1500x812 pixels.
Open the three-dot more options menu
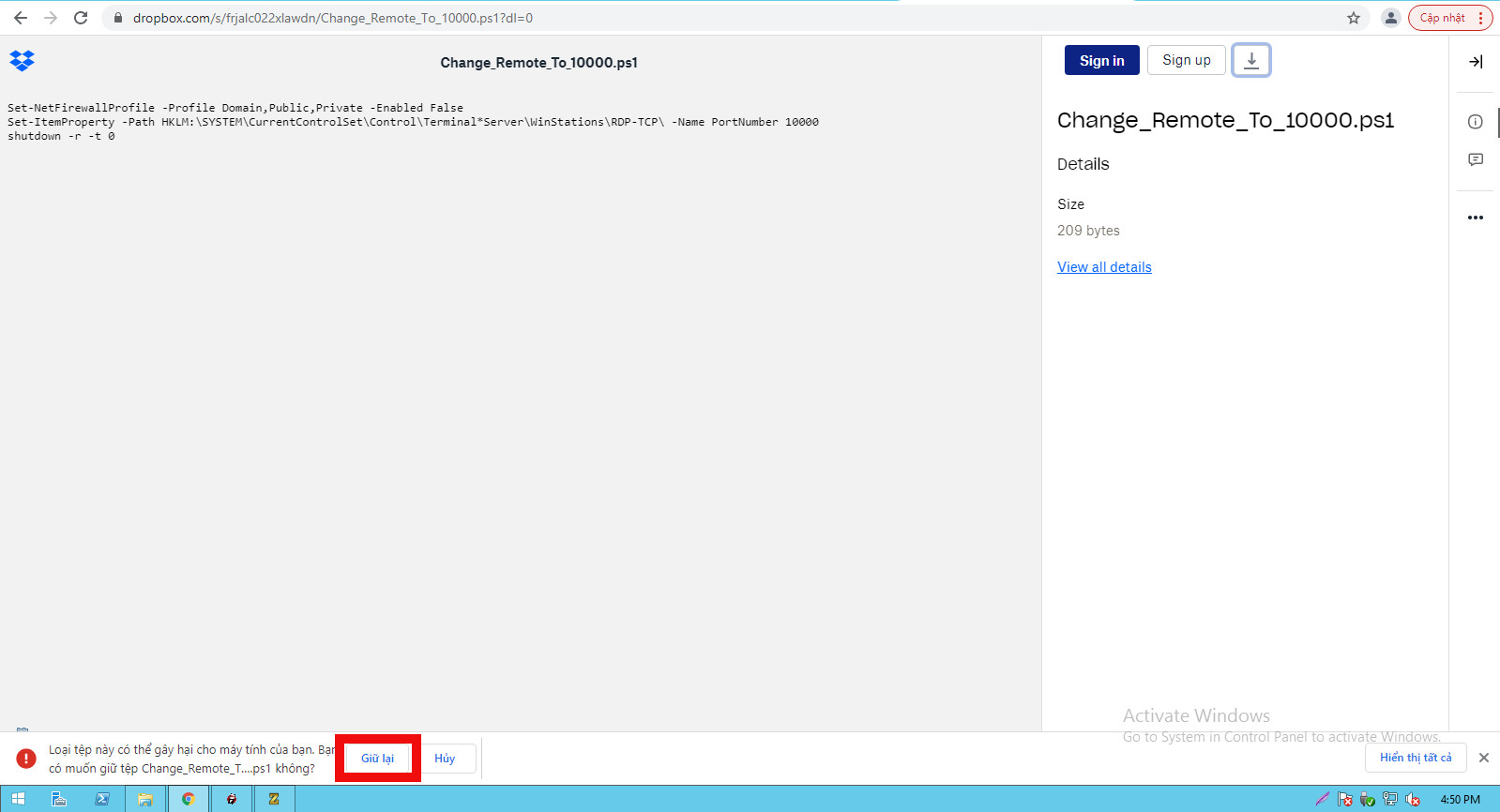point(1475,218)
